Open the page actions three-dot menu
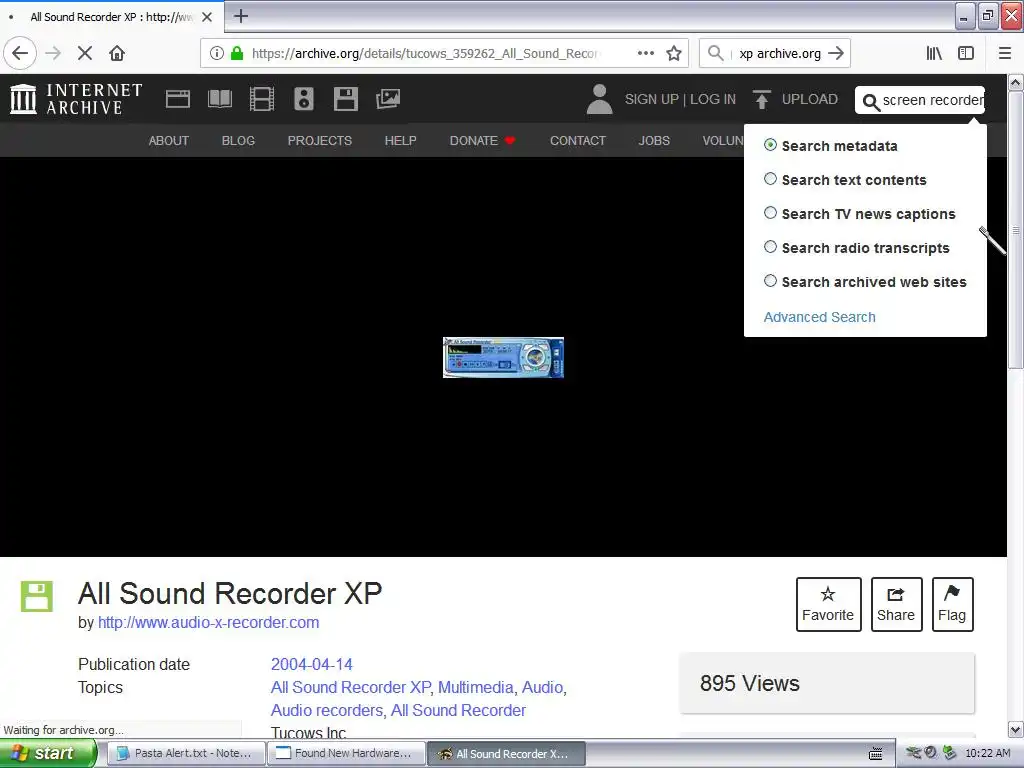 pos(645,53)
